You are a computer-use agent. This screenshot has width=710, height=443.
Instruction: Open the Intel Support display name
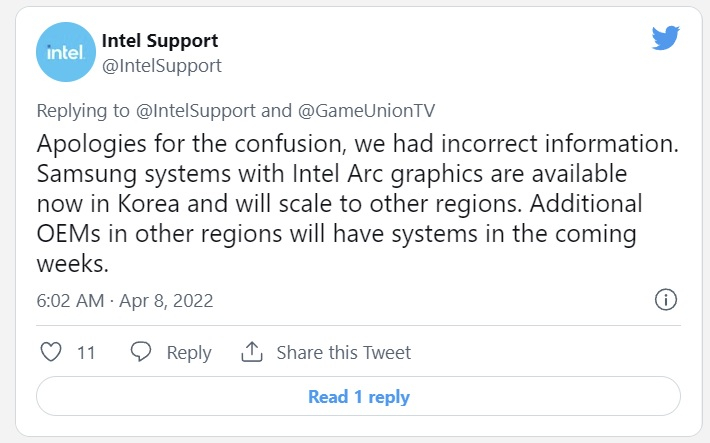click(160, 41)
